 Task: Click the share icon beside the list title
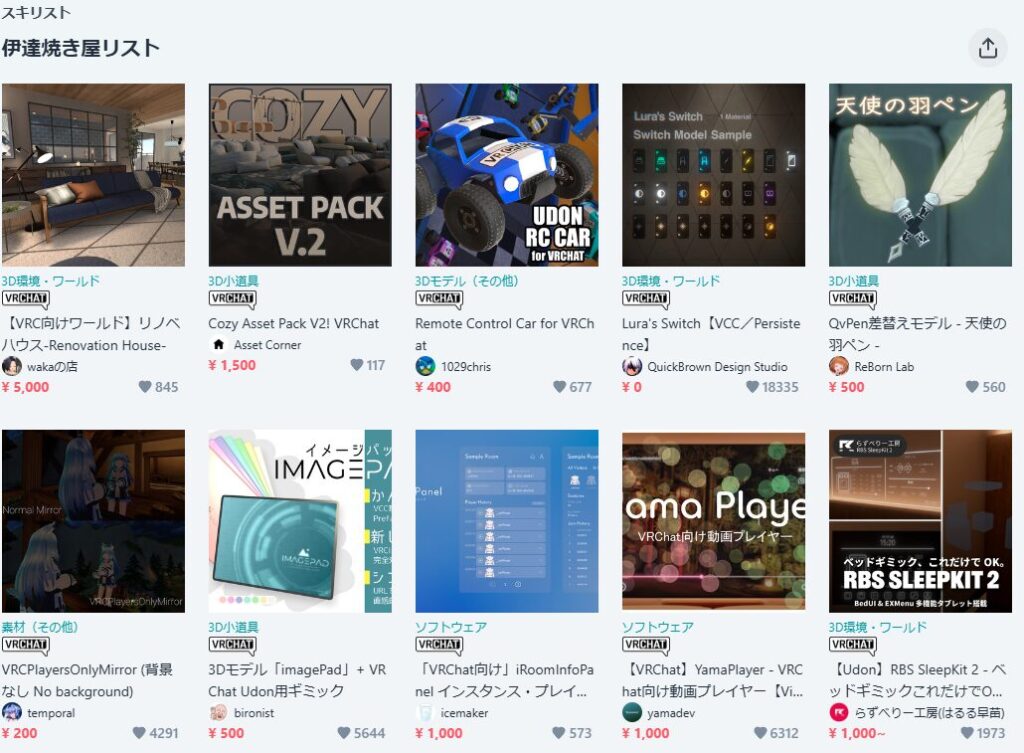click(987, 48)
